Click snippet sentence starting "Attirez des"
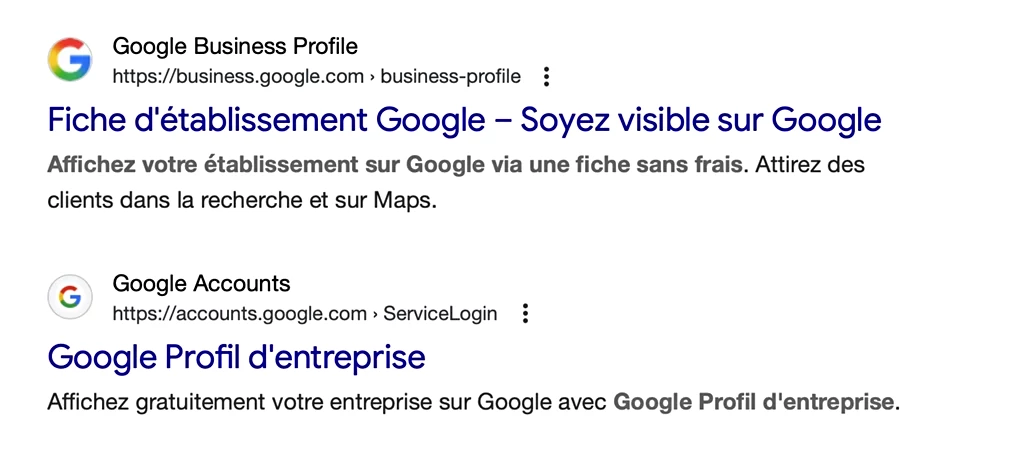Viewport: 1024px width, 451px height. [810, 164]
